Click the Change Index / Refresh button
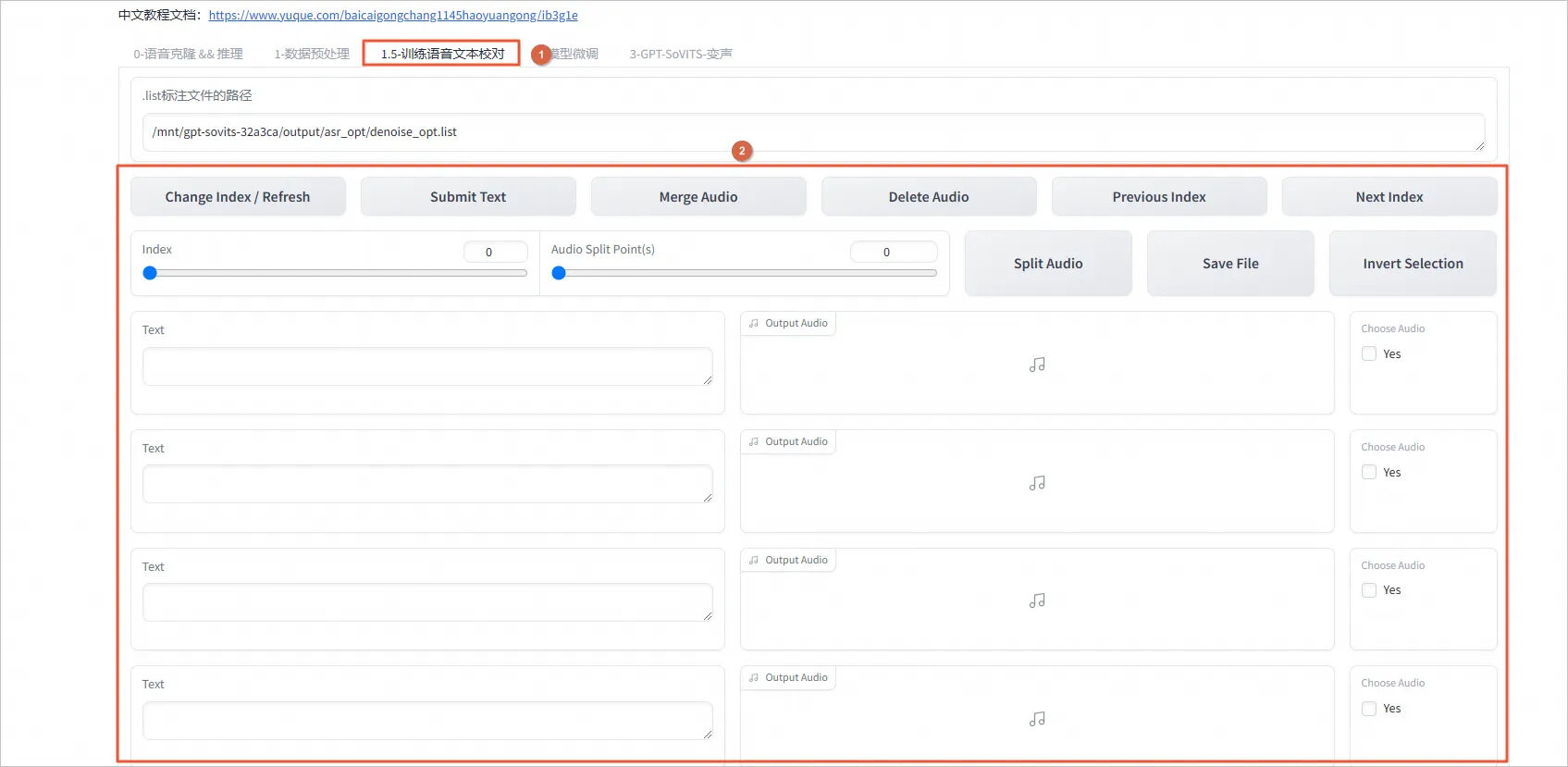Image resolution: width=1568 pixels, height=767 pixels. pos(238,196)
